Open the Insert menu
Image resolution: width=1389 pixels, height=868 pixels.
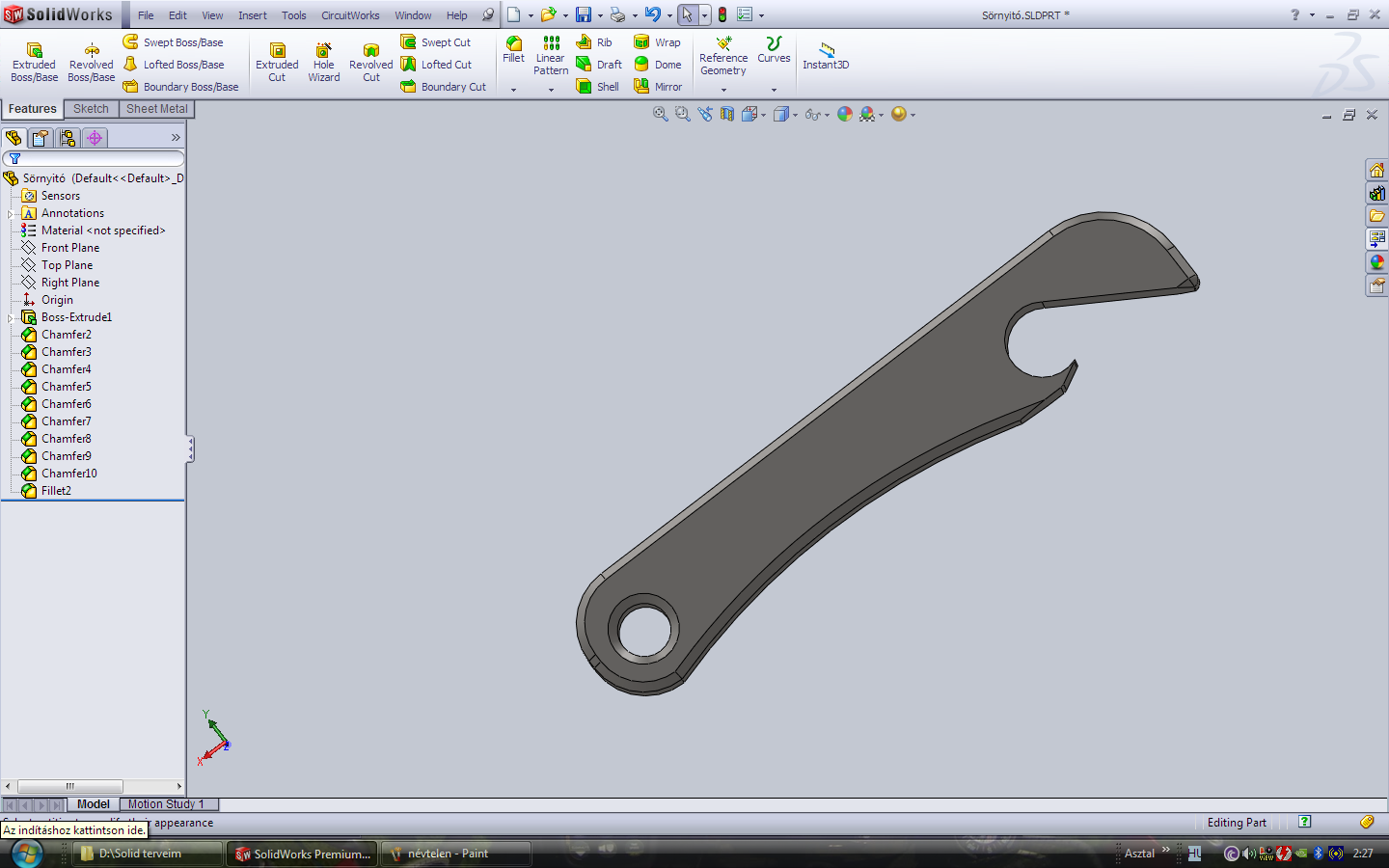253,15
